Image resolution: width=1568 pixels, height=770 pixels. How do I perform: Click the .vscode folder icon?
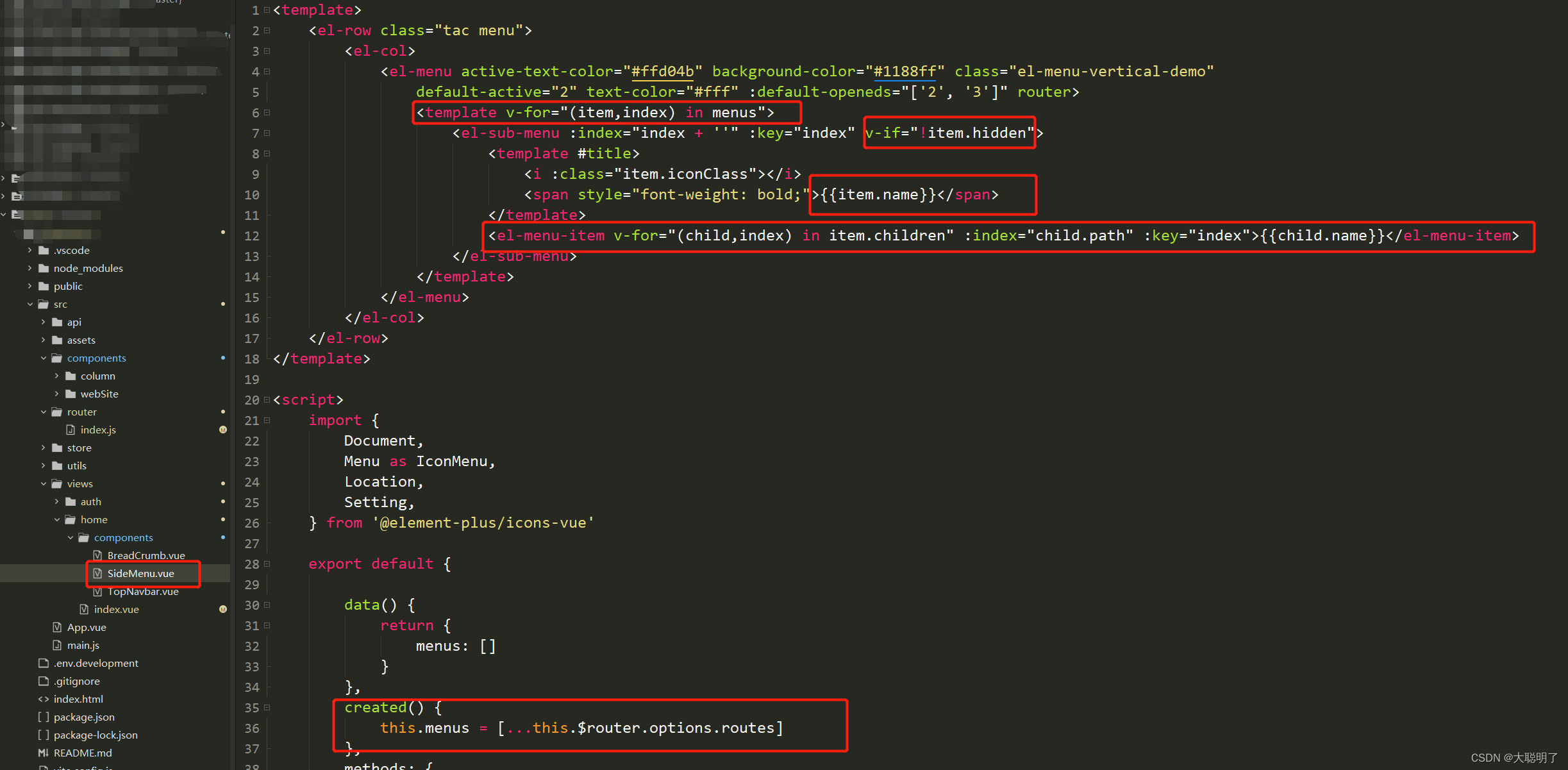pos(44,250)
